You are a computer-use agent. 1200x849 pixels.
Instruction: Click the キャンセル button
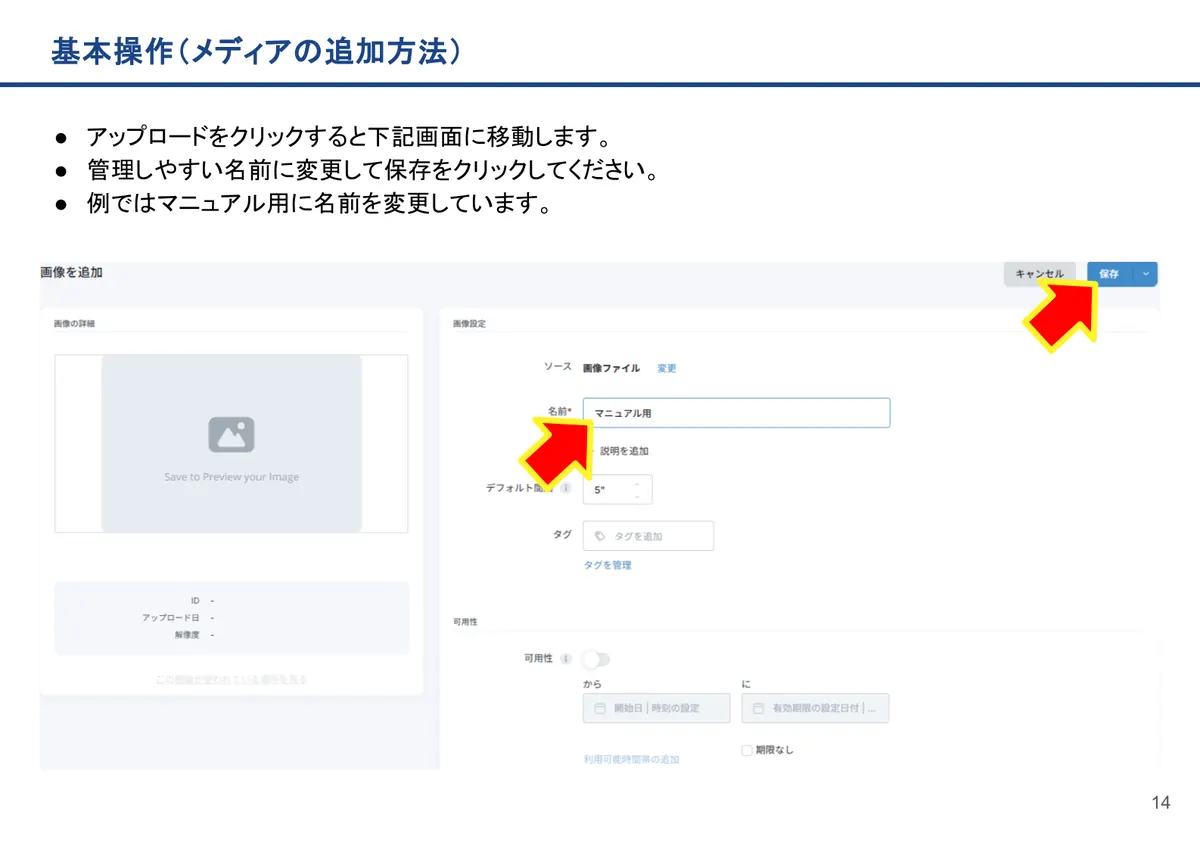pos(1040,274)
